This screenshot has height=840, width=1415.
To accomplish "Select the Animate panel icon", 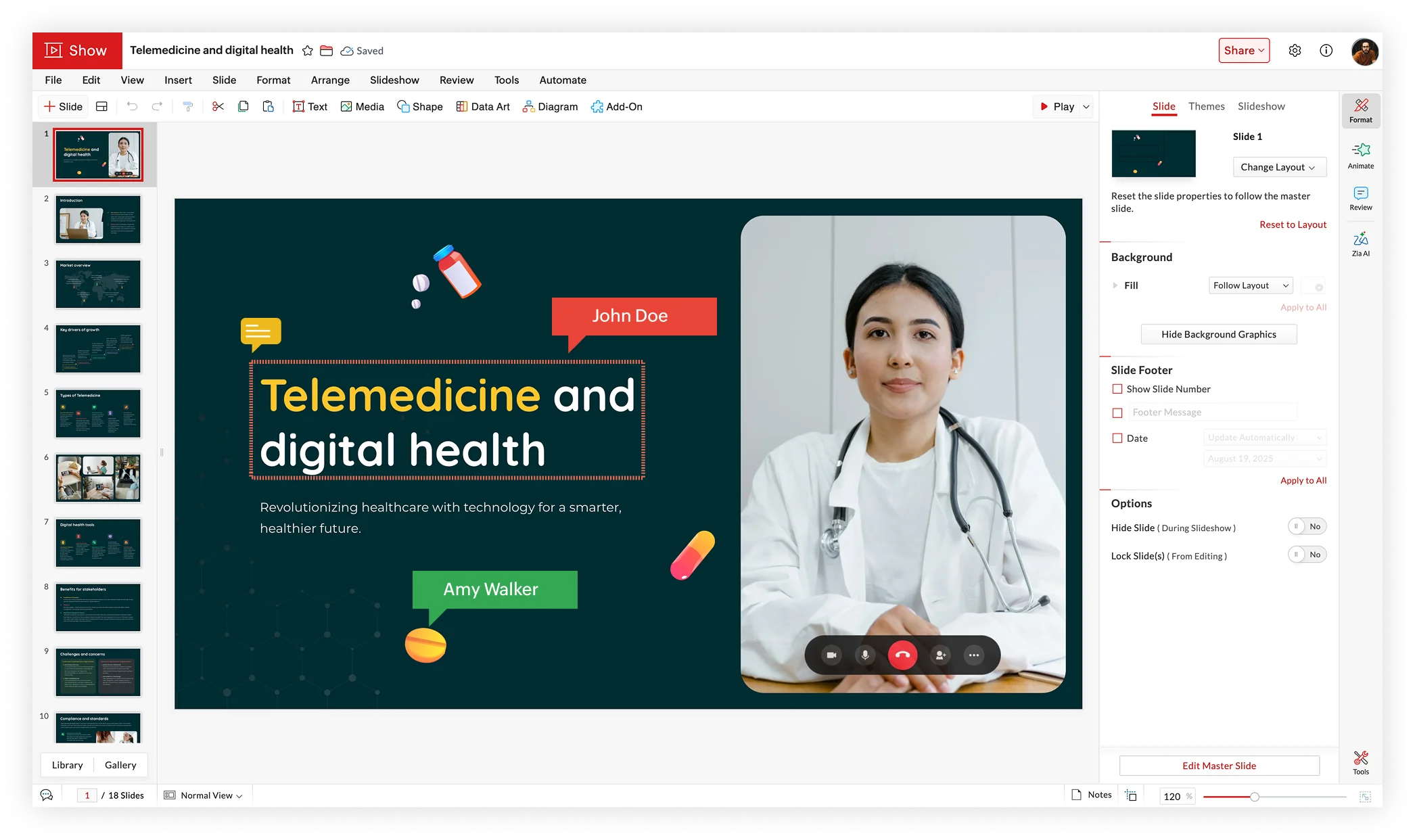I will [x=1361, y=154].
